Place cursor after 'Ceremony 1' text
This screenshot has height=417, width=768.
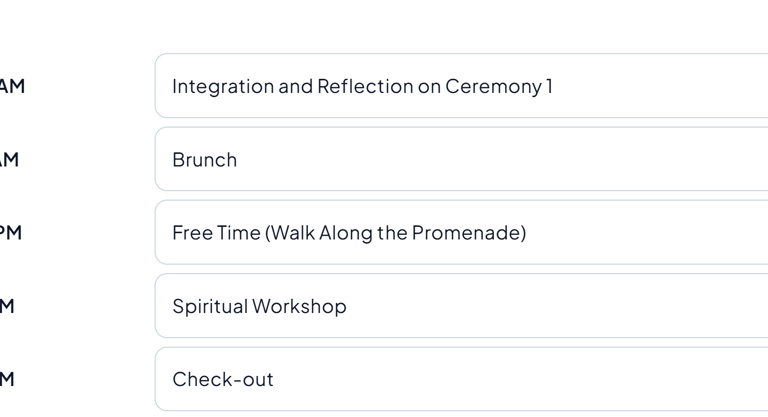click(x=554, y=86)
